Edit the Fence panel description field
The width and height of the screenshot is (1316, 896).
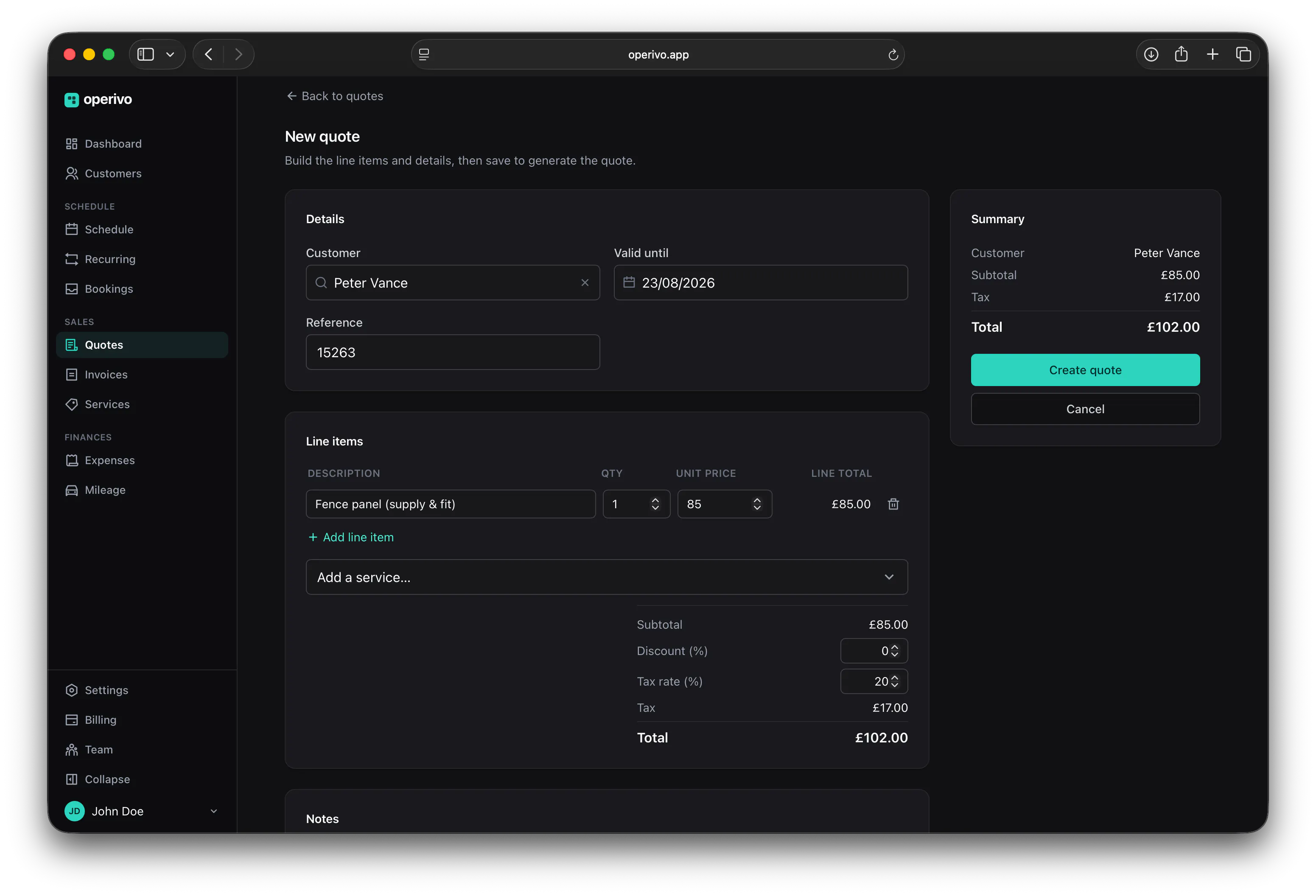[x=451, y=504]
